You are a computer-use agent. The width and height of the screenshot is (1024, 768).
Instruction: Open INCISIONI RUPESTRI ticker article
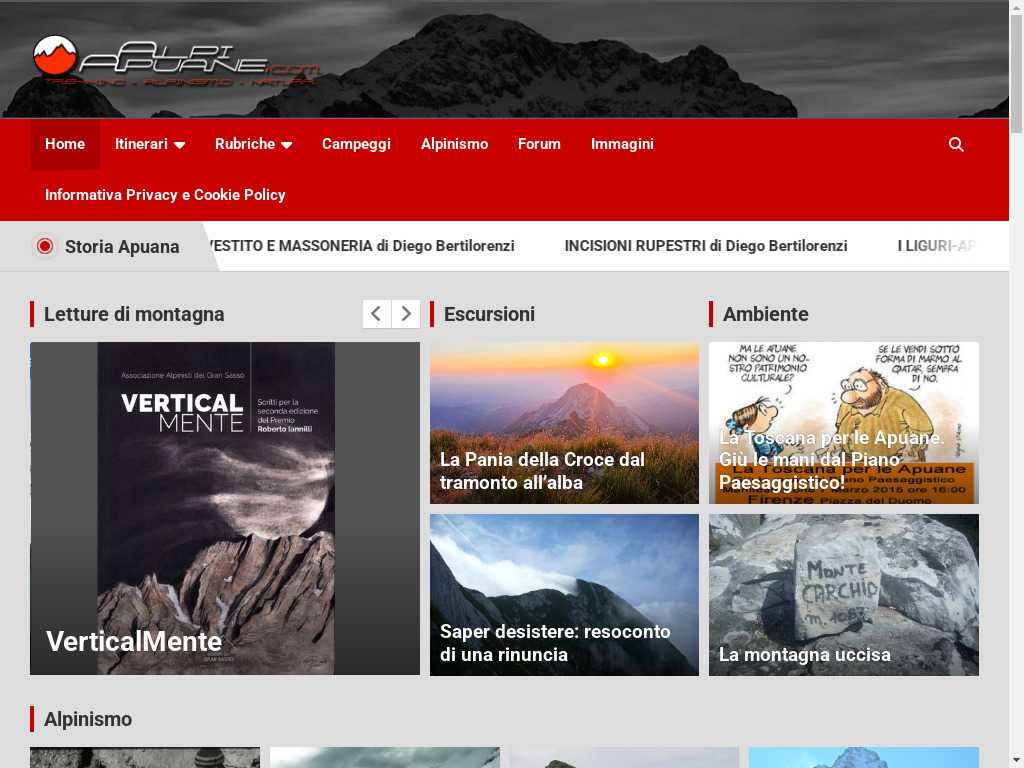tap(705, 246)
